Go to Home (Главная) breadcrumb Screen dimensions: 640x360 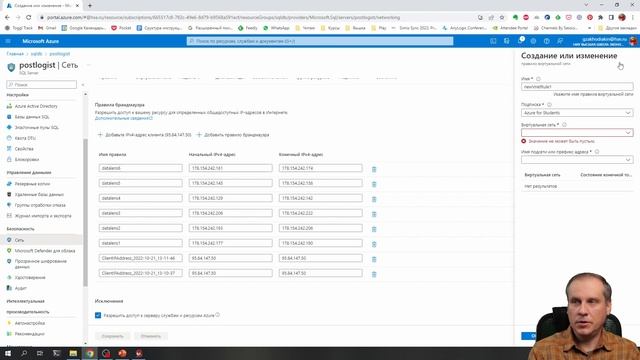coord(15,54)
